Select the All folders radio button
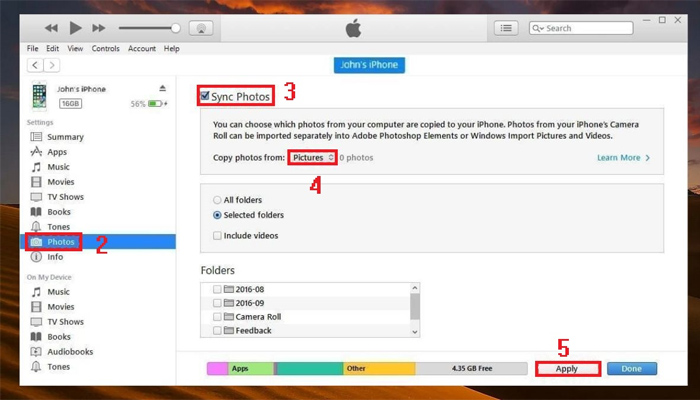 click(x=217, y=200)
